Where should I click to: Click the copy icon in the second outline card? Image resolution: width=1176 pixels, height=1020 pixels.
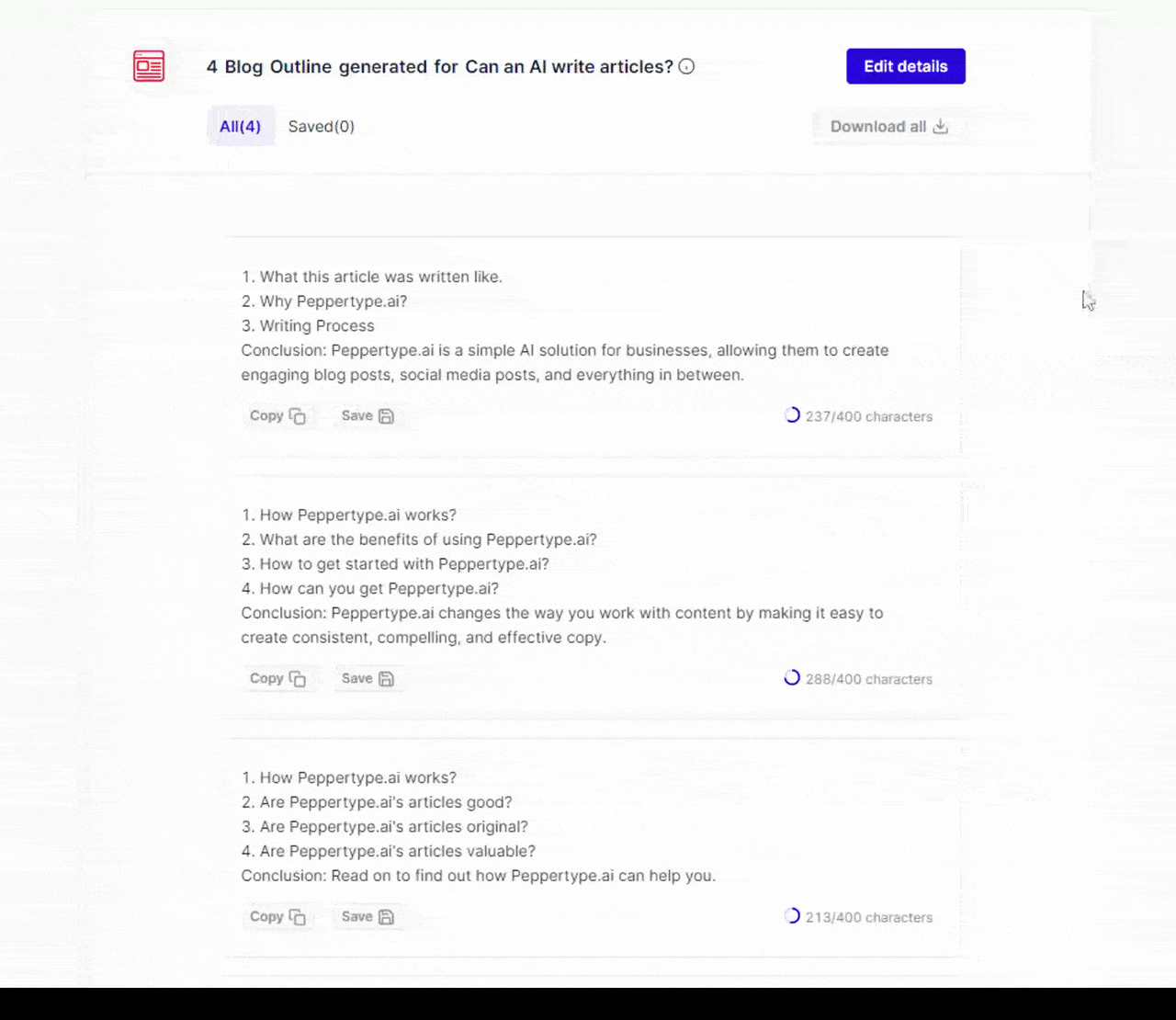tap(298, 679)
